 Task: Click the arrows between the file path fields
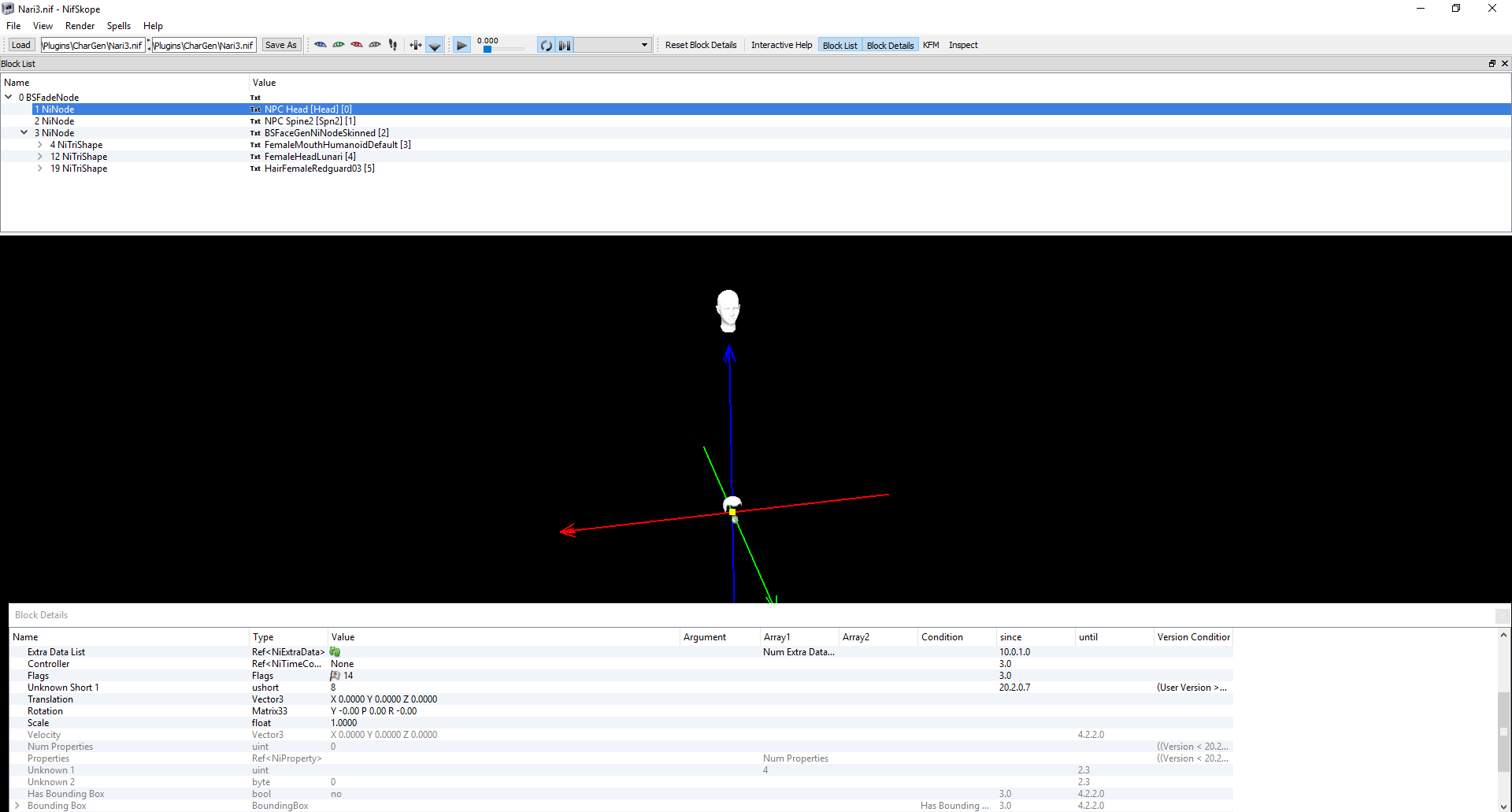pyautogui.click(x=149, y=45)
